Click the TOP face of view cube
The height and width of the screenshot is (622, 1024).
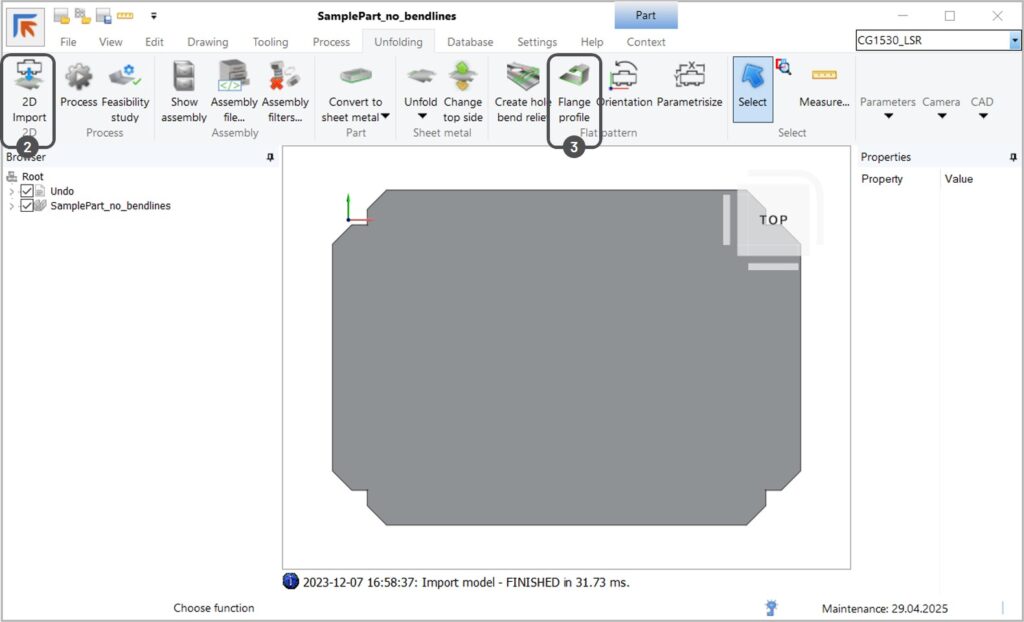[772, 220]
